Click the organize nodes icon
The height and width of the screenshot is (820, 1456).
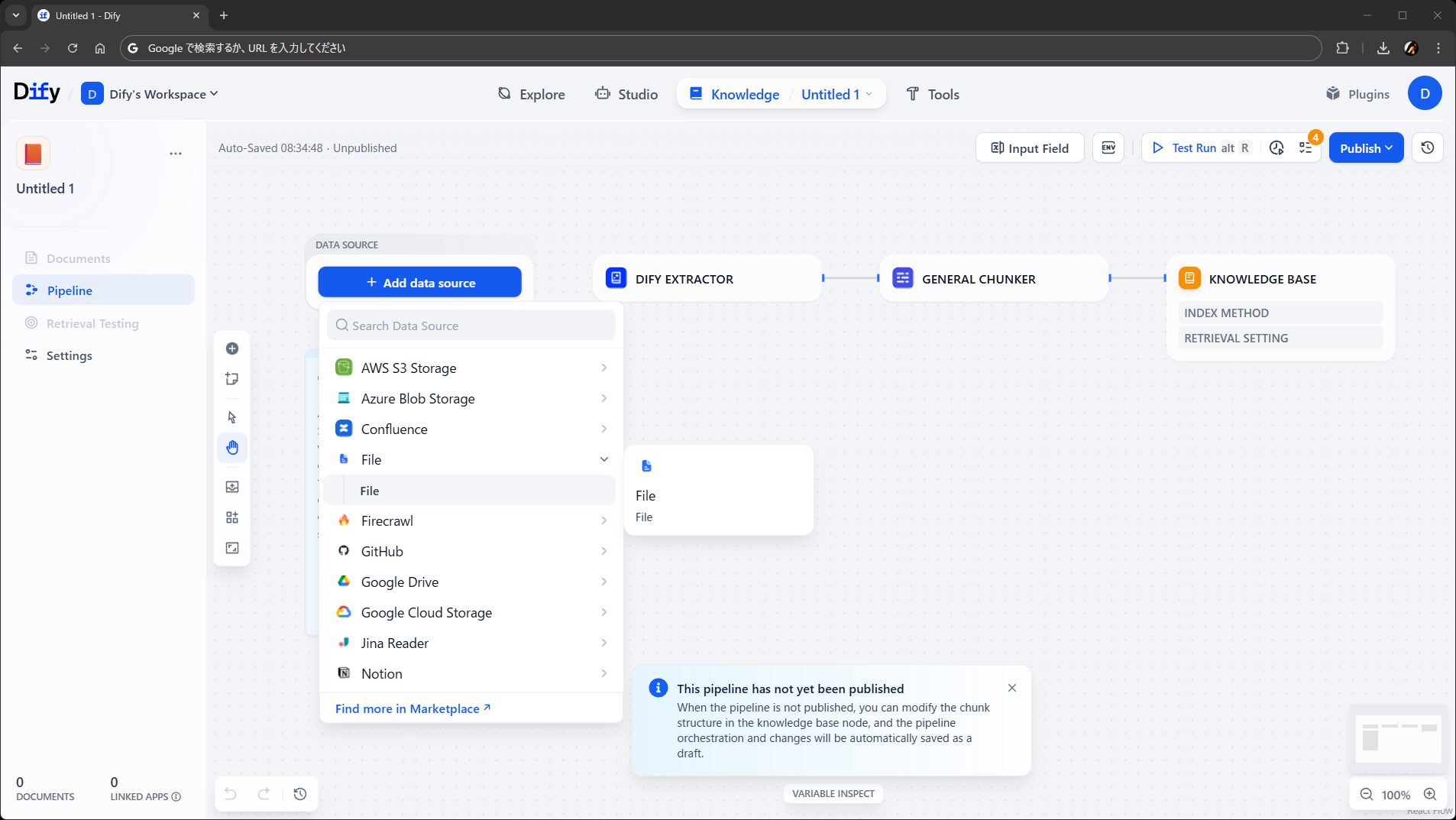pyautogui.click(x=232, y=517)
